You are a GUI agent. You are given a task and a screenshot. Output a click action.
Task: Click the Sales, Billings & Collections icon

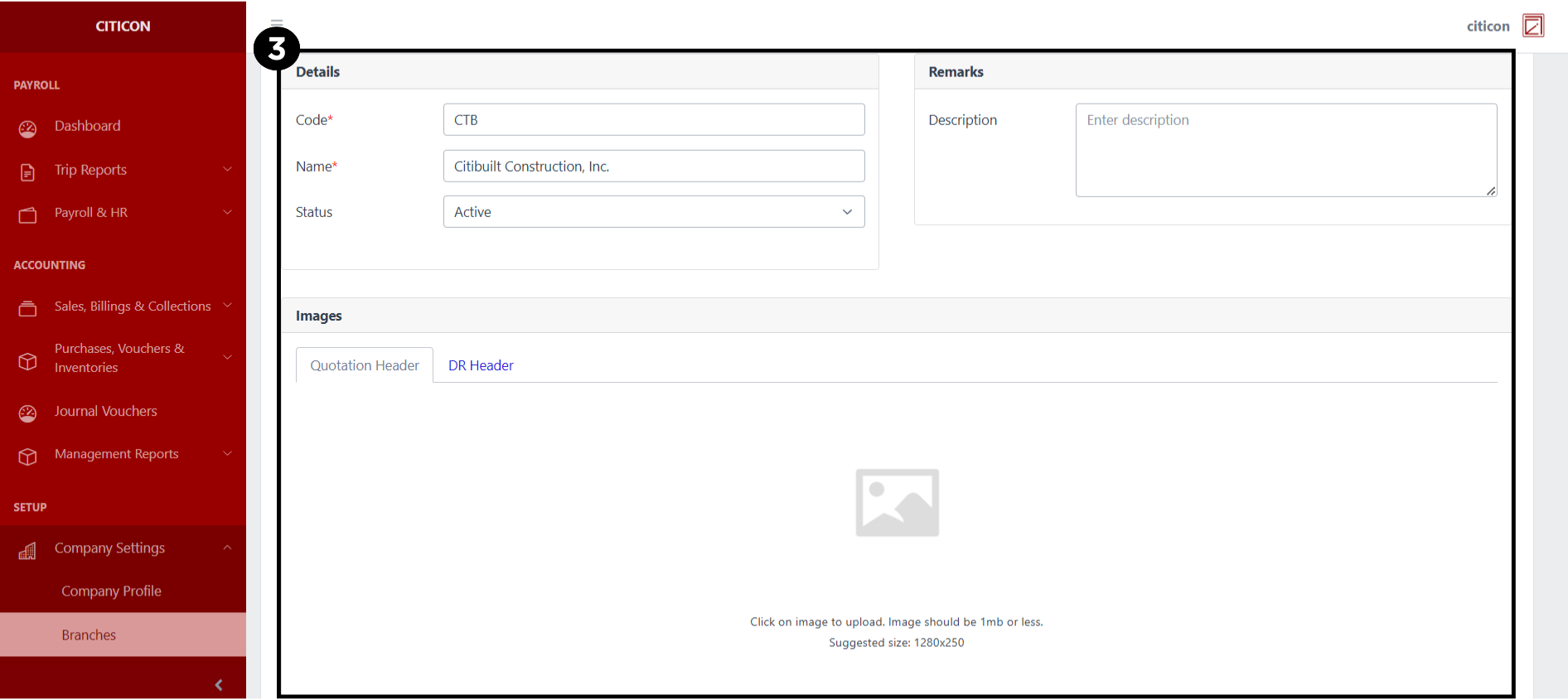27,308
